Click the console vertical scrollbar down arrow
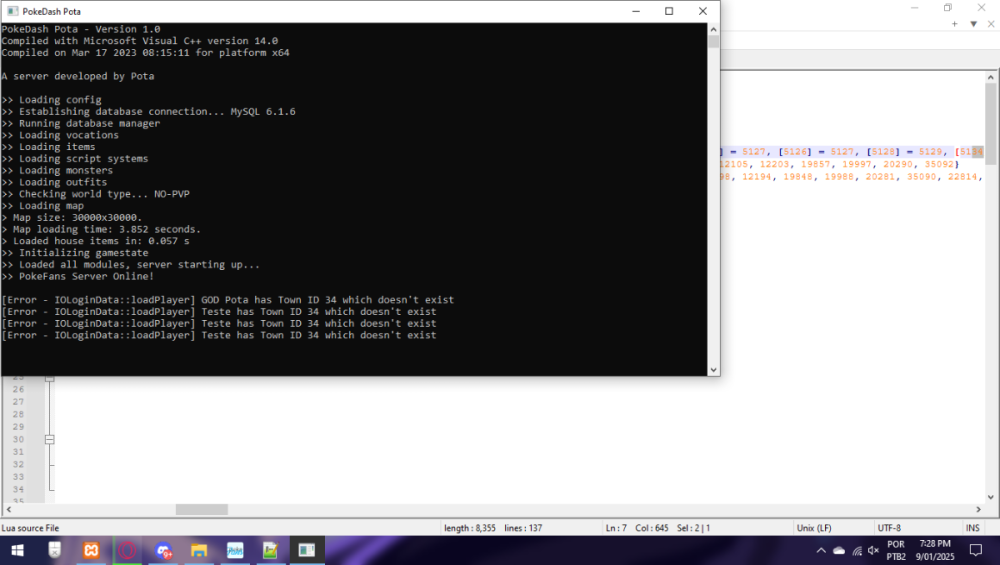 (713, 369)
